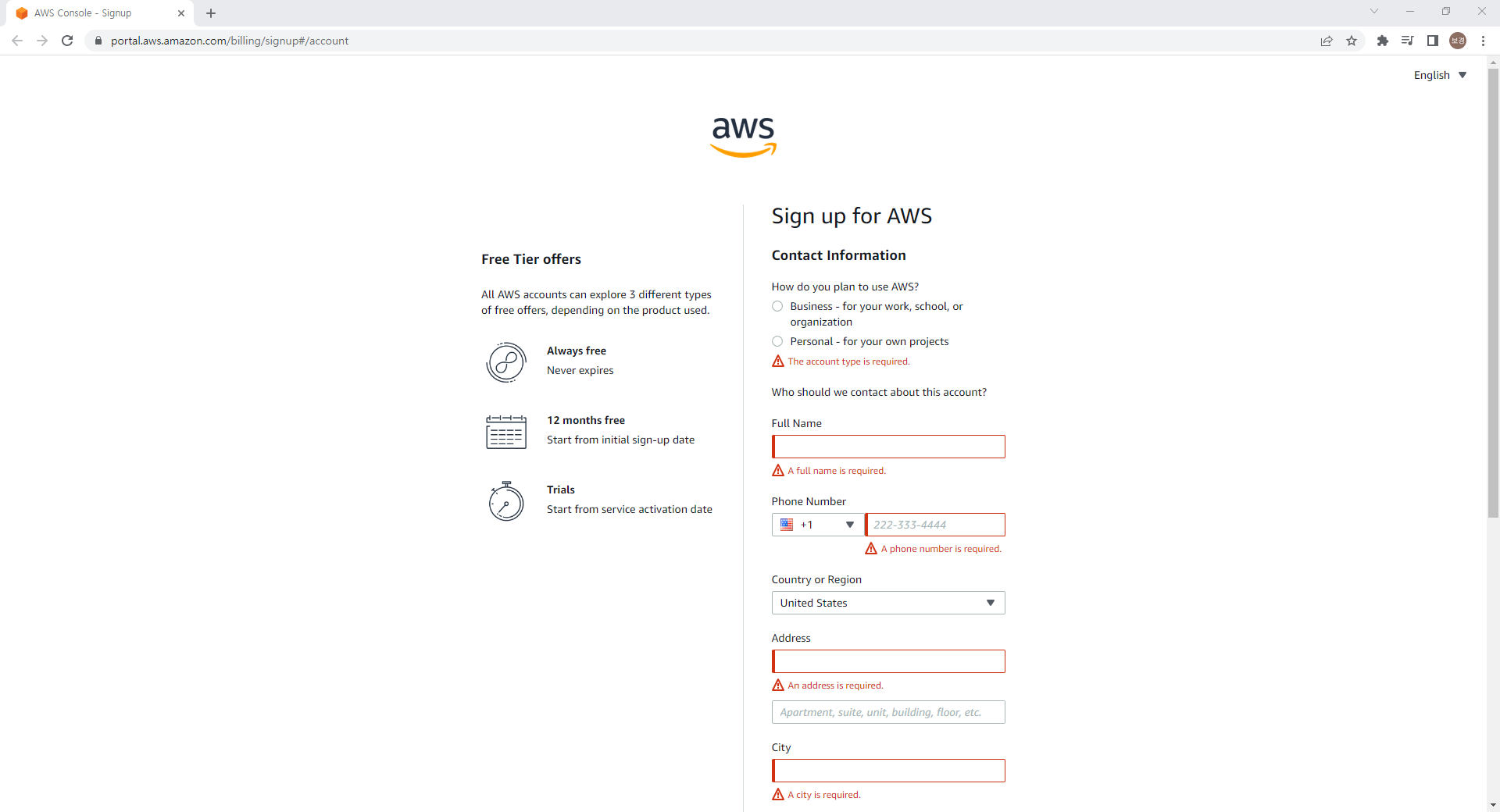Click A full name is required error

837,471
